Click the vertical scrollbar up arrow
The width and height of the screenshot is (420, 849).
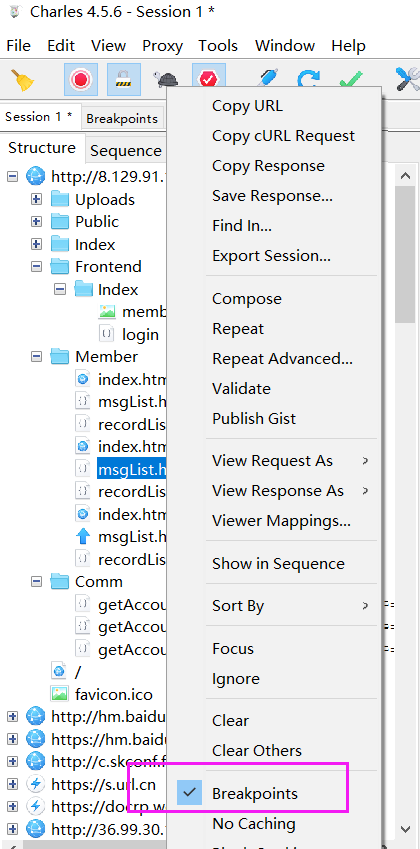405,174
